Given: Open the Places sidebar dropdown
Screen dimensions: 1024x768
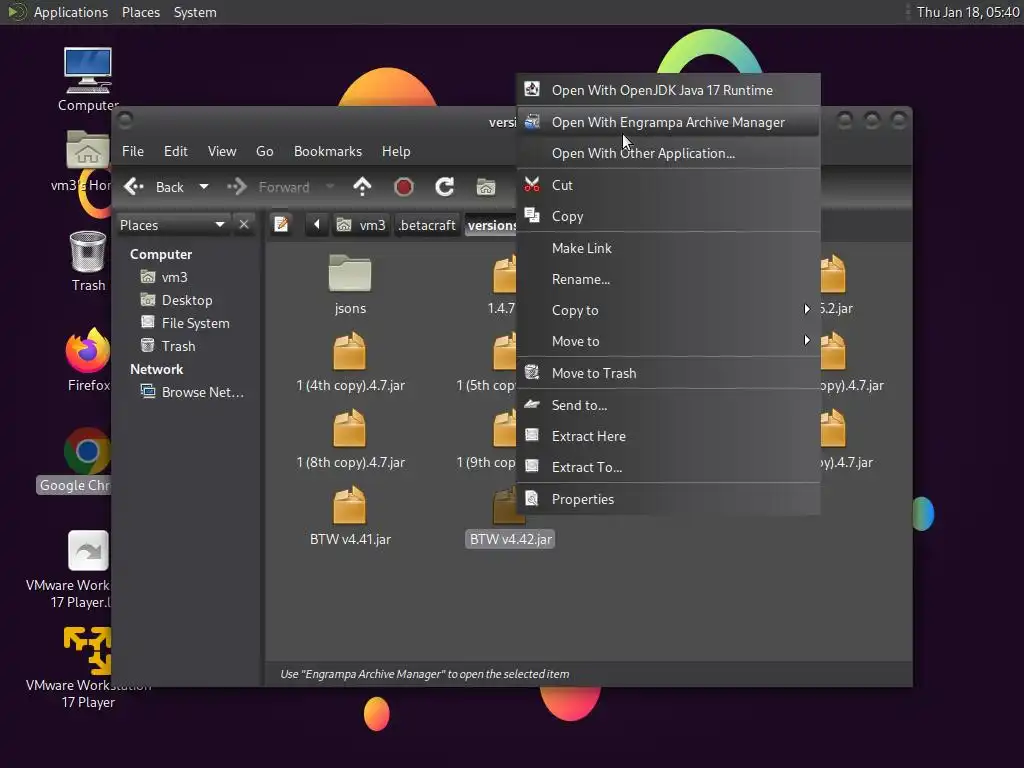Looking at the screenshot, I should pos(172,225).
